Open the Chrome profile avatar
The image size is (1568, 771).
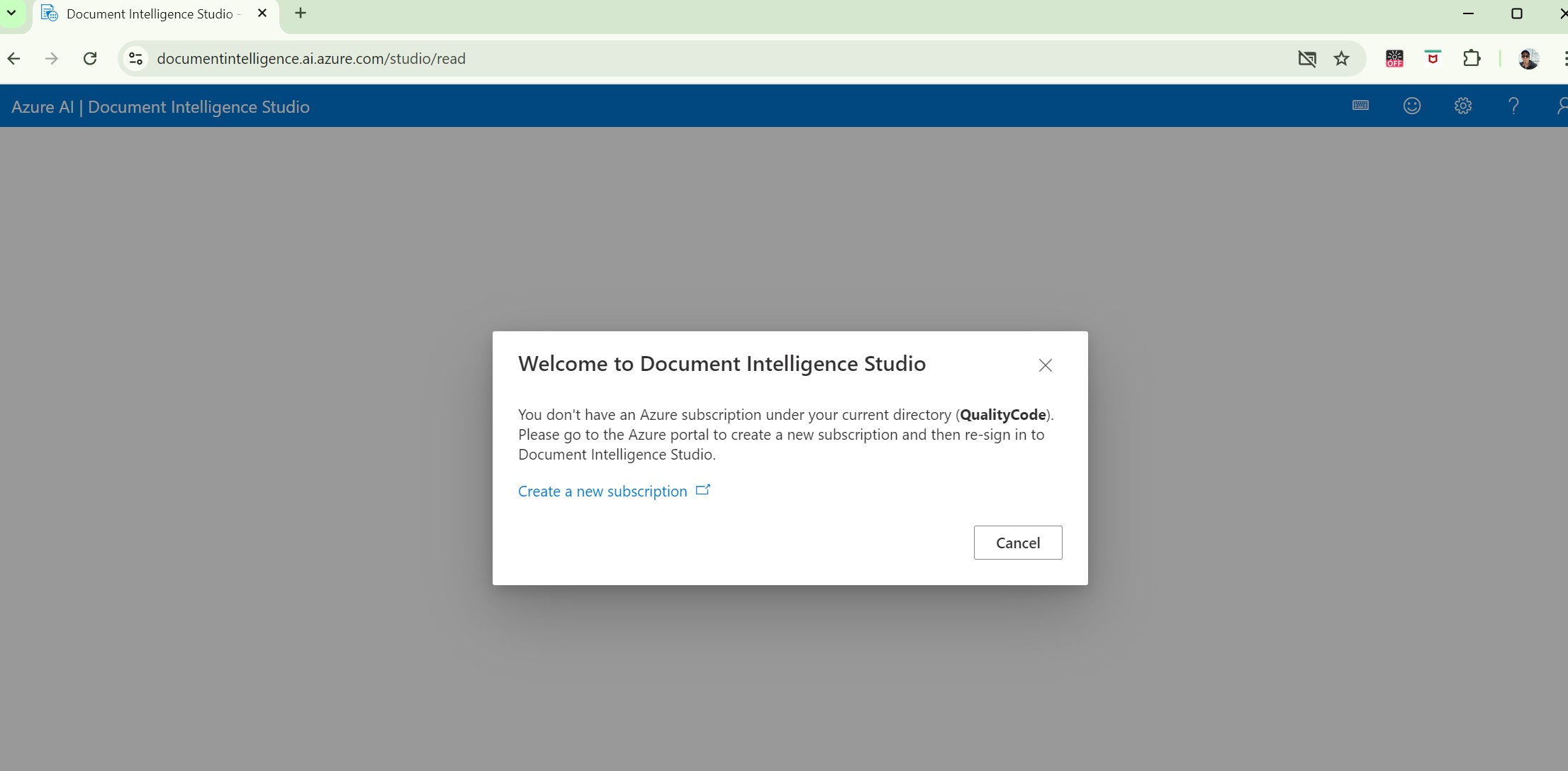pos(1528,58)
